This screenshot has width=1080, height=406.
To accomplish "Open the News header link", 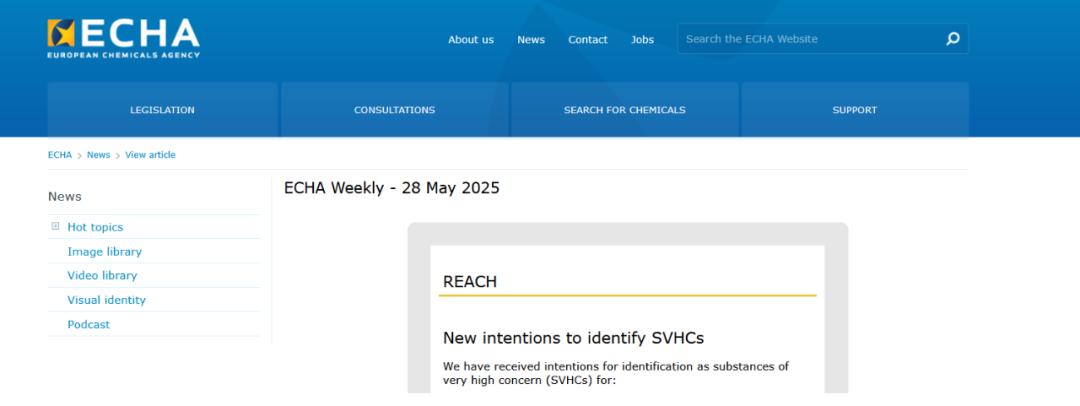I will (531, 39).
